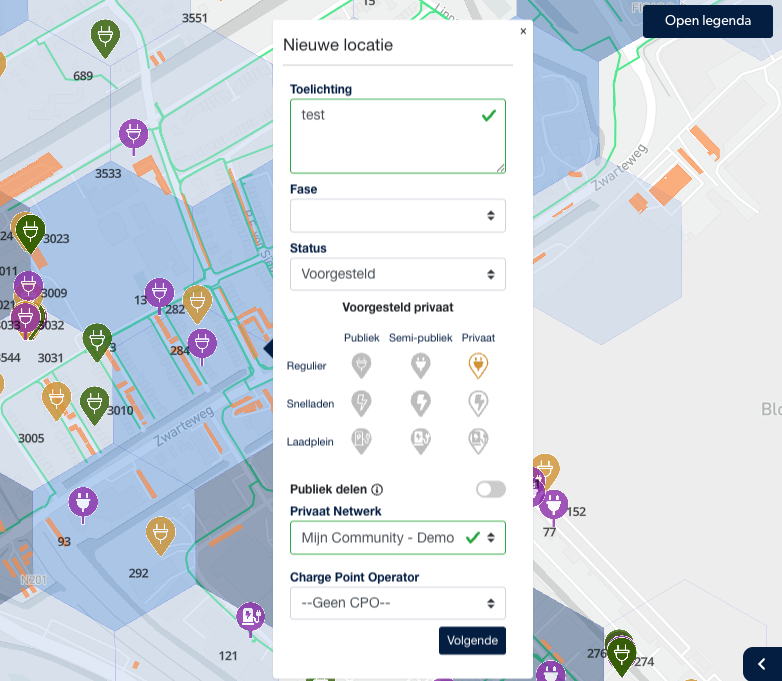Pick the Laadplein Publiek icon

[361, 440]
